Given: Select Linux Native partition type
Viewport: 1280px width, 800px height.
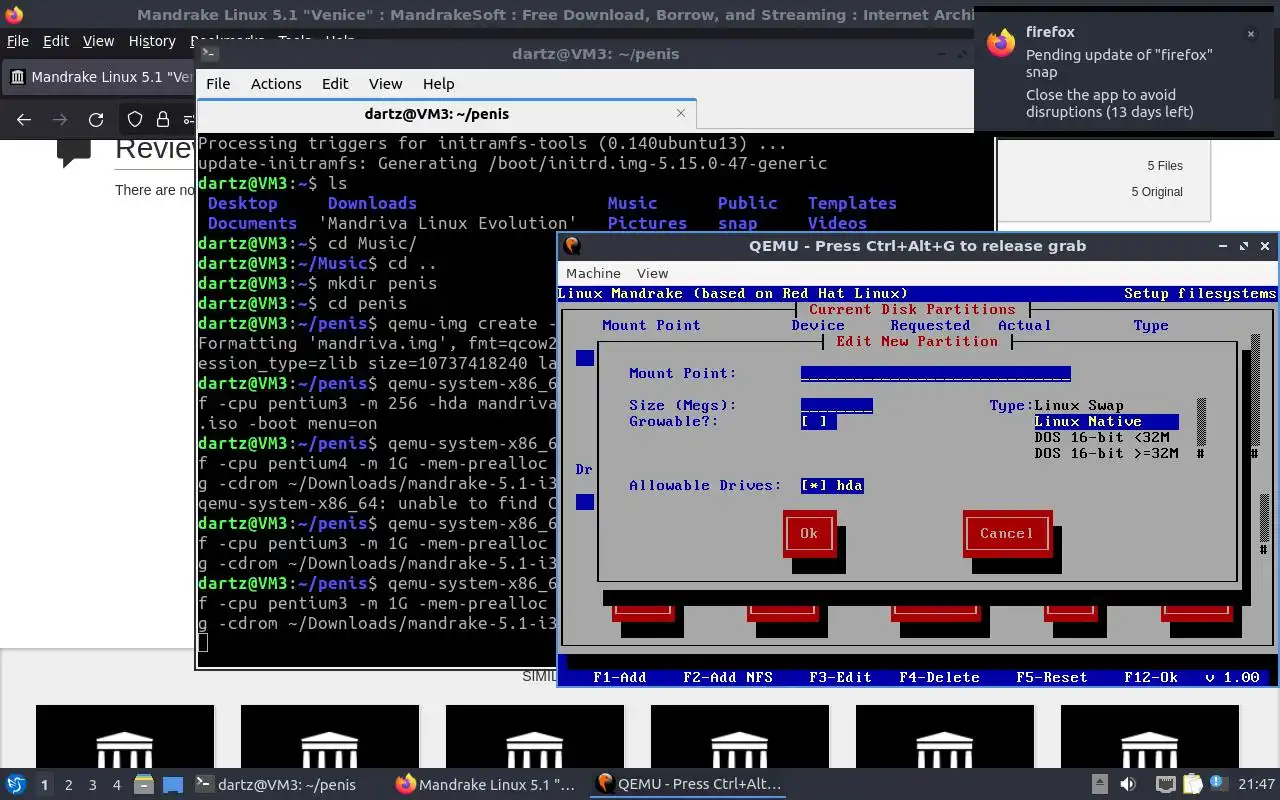Looking at the screenshot, I should pyautogui.click(x=1106, y=421).
